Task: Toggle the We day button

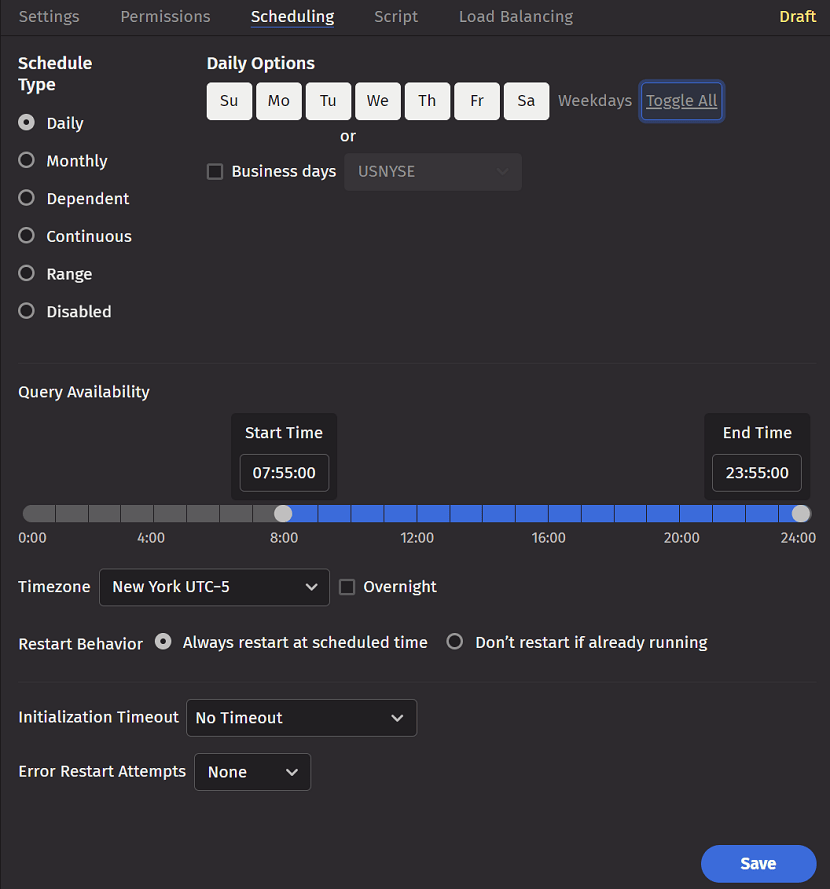Action: click(x=377, y=101)
